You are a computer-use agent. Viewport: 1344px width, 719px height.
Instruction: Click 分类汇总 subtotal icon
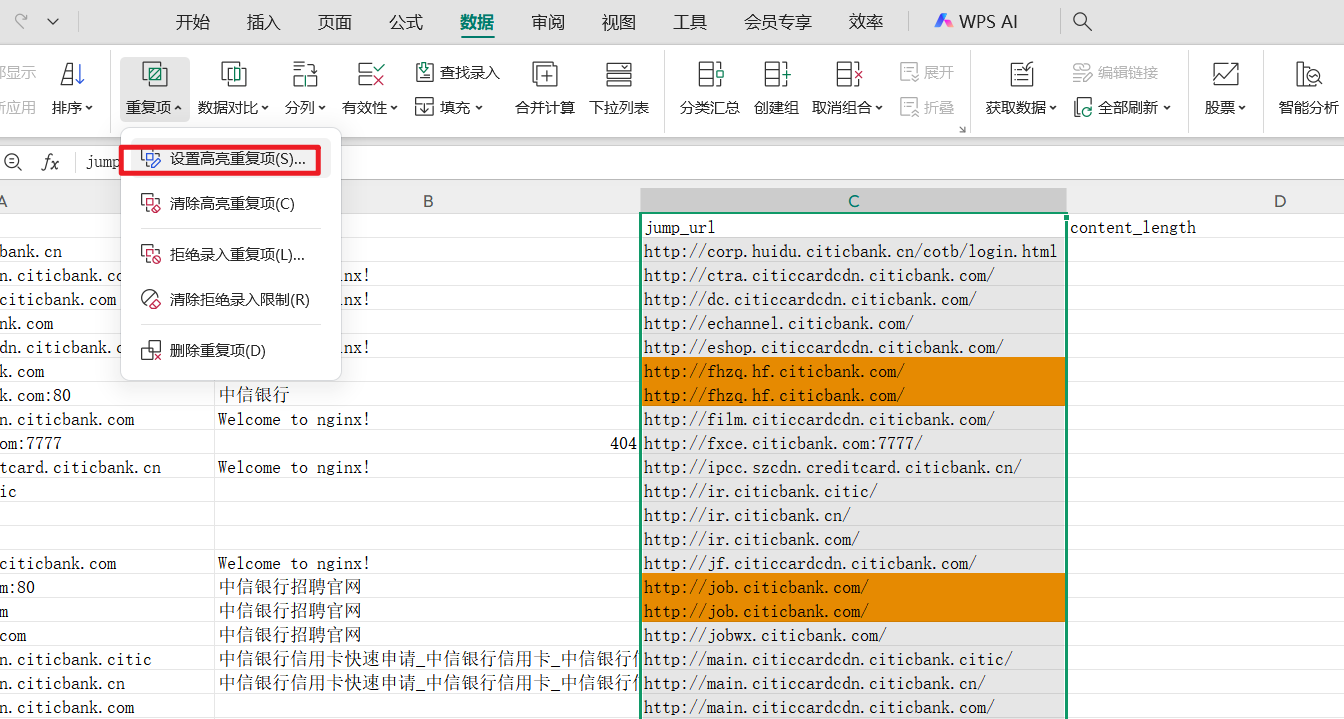tap(710, 74)
